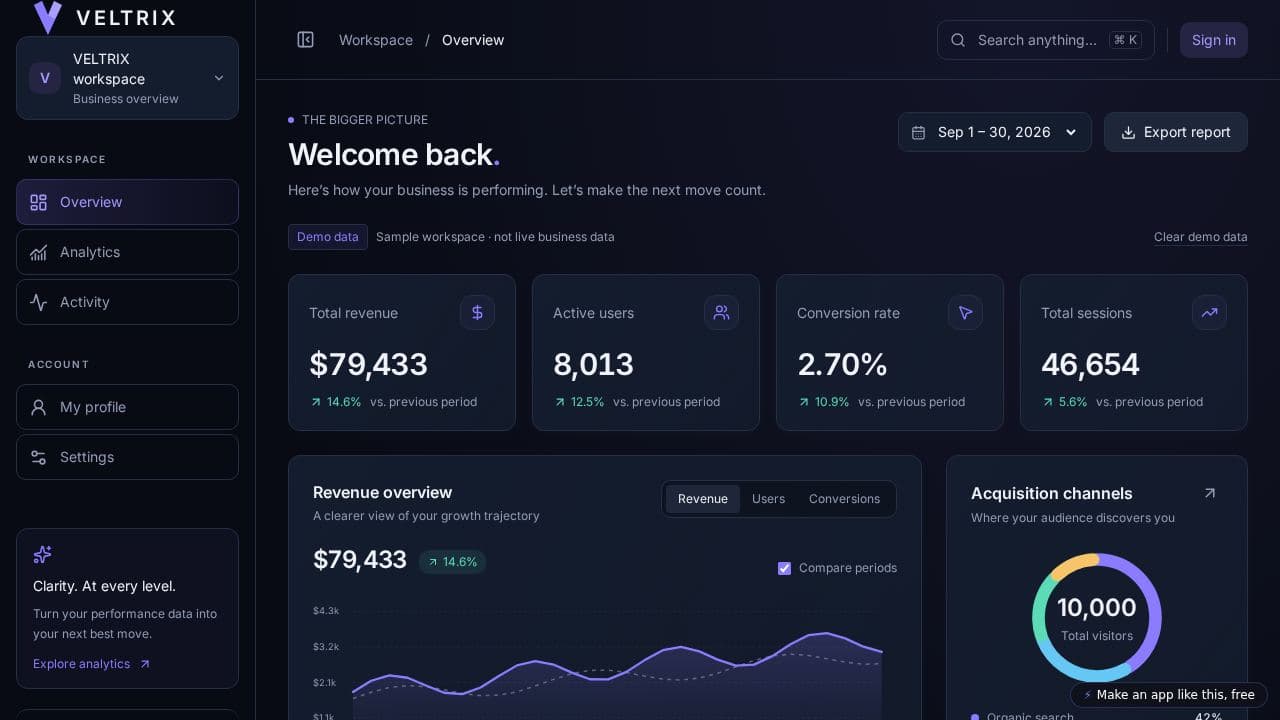Click the Welcome back heading
The height and width of the screenshot is (720, 1280).
tap(394, 154)
